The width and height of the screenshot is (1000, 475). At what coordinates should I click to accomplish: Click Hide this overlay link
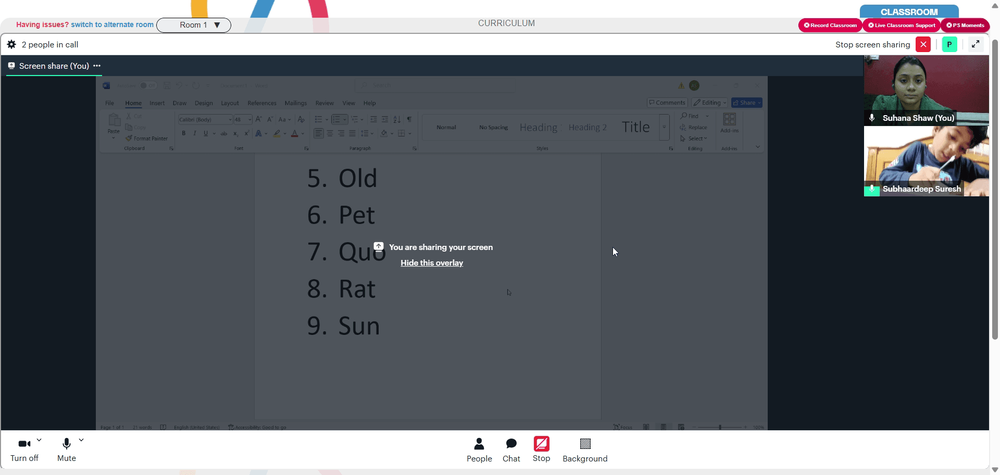tap(432, 263)
